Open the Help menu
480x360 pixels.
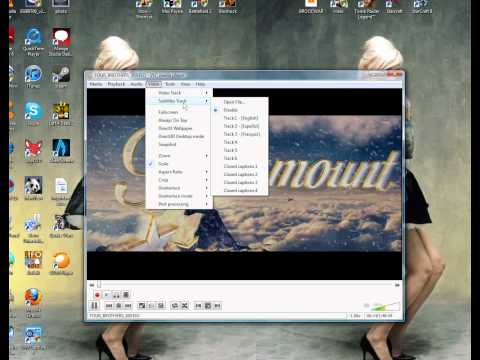tap(200, 84)
